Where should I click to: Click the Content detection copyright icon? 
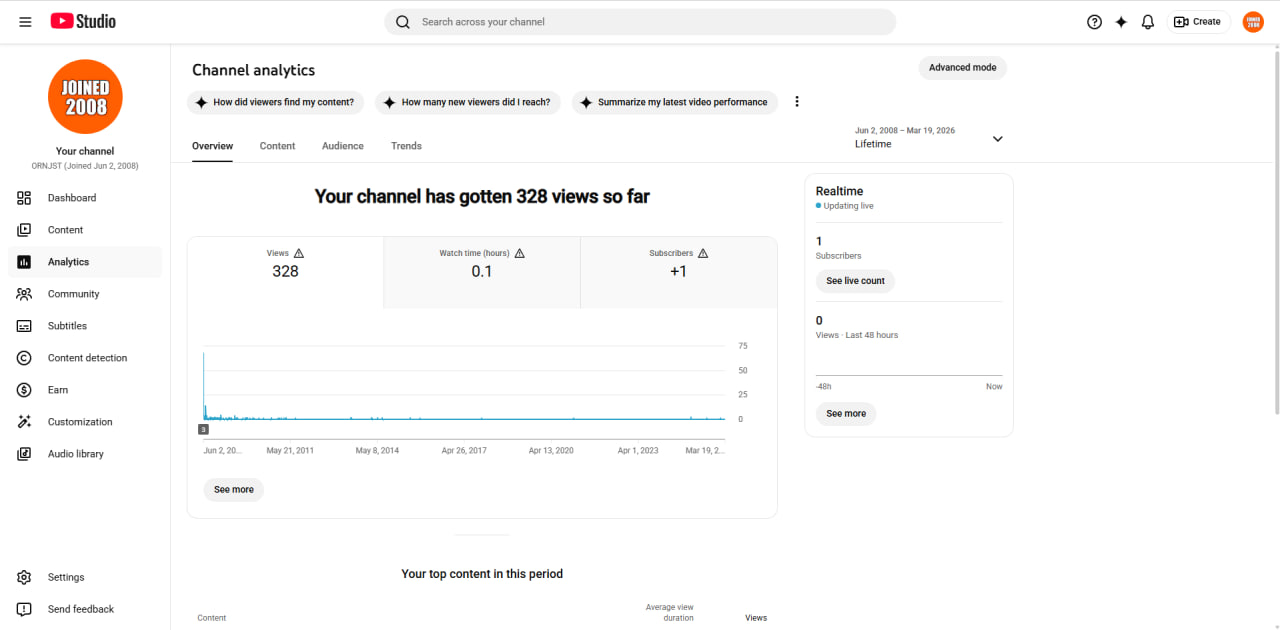coord(25,358)
